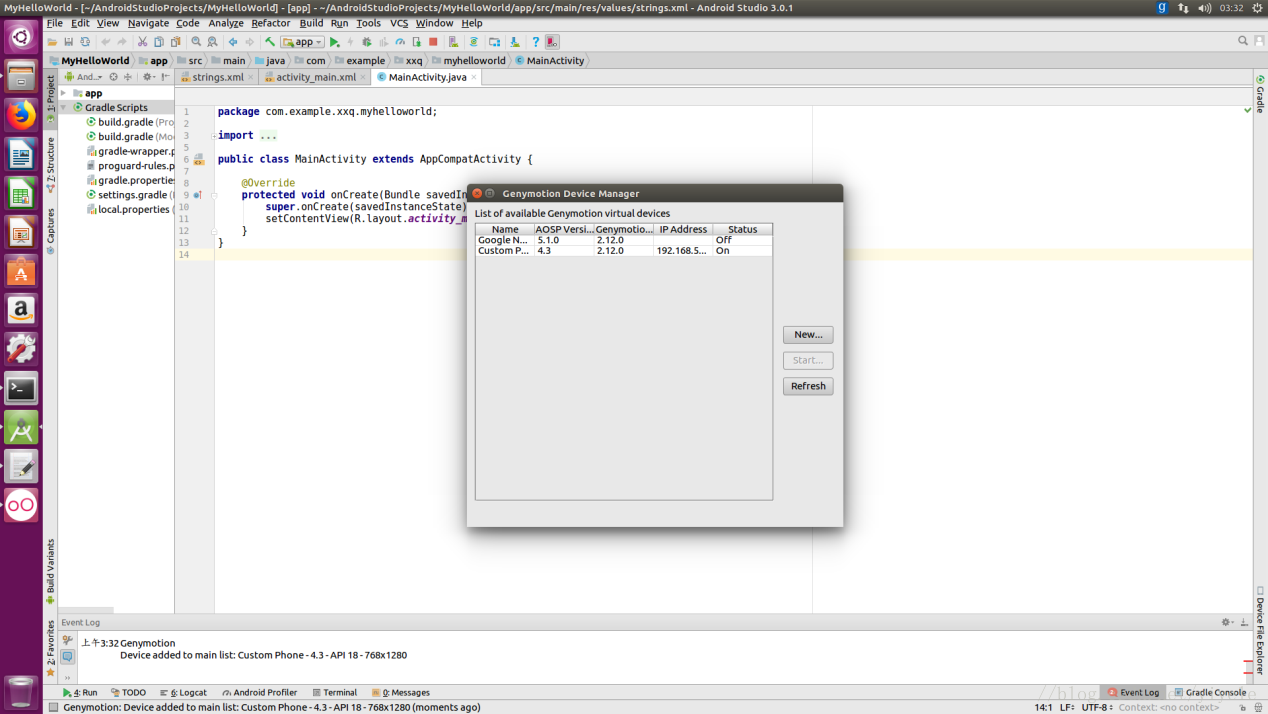This screenshot has width=1268, height=714.
Task: Open the app run configuration dropdown
Action: 302,42
